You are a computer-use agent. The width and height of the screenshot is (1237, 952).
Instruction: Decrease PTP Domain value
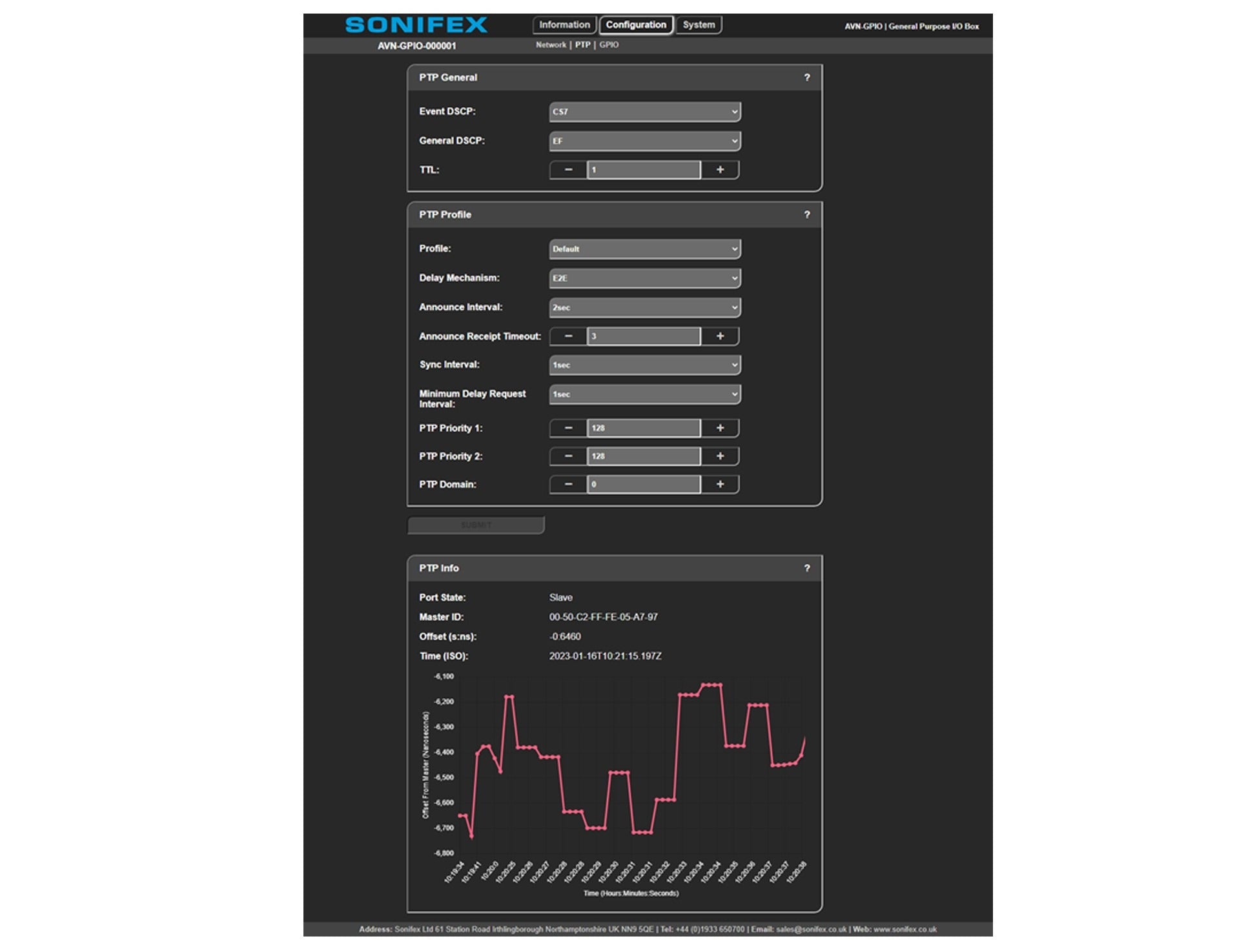point(568,484)
